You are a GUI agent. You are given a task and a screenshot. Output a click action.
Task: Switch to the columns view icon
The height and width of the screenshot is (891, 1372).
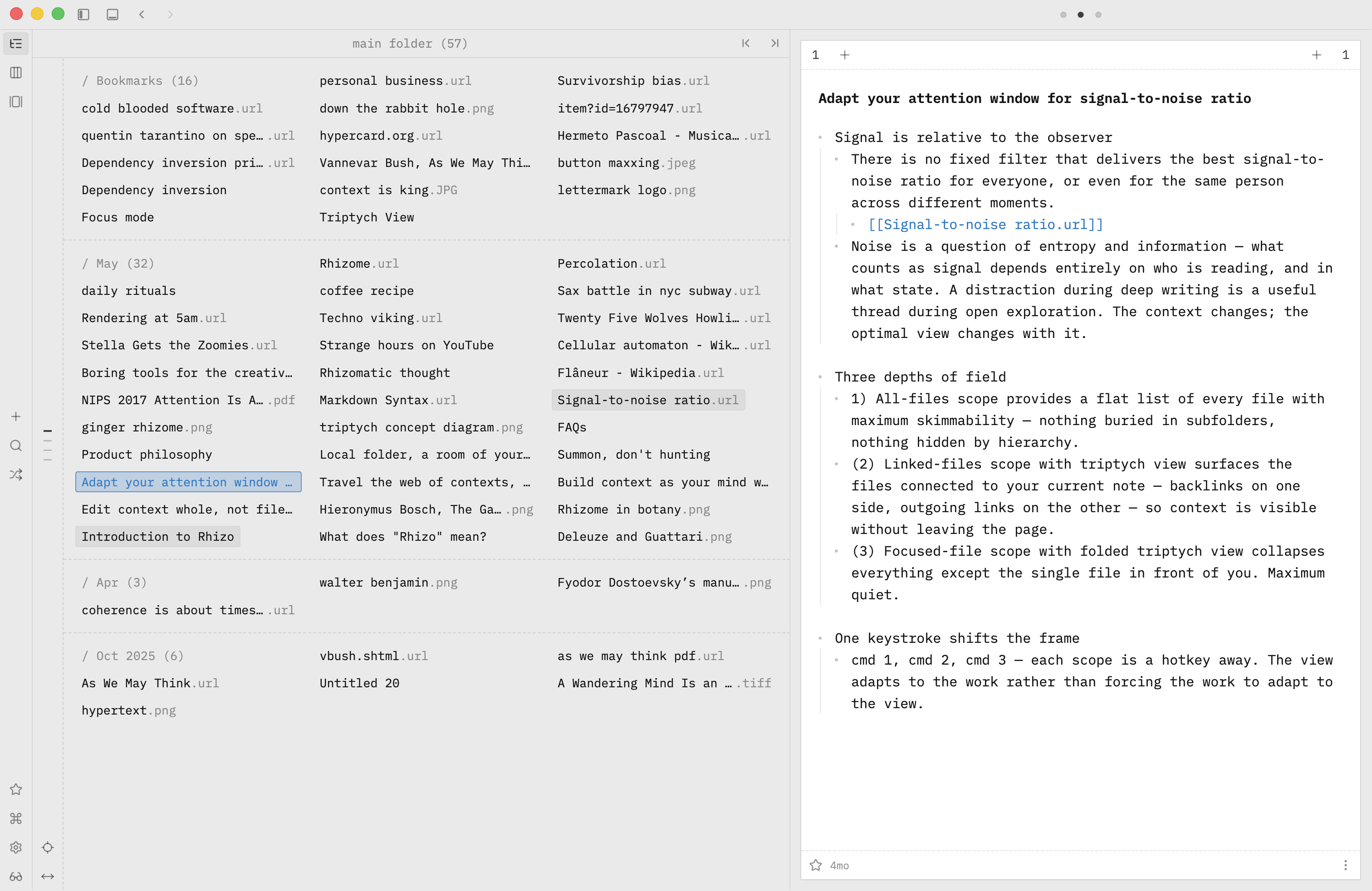(16, 73)
